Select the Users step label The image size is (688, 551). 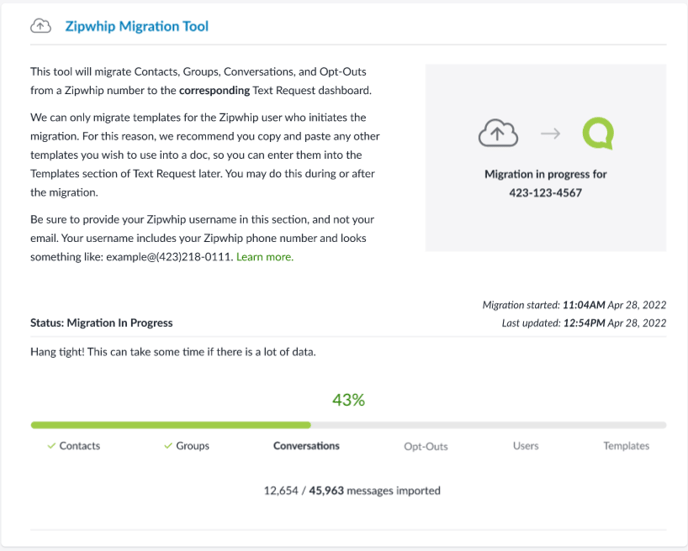(x=526, y=446)
